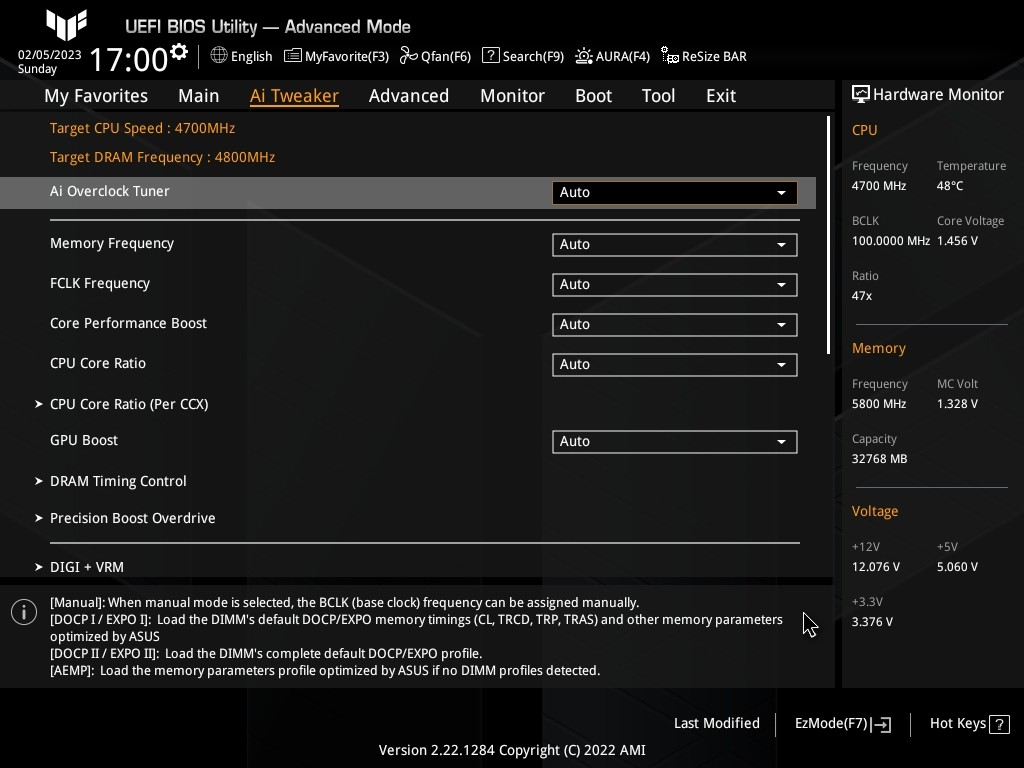This screenshot has height=768, width=1024.
Task: Switch to EzMode(F7)
Action: point(841,724)
